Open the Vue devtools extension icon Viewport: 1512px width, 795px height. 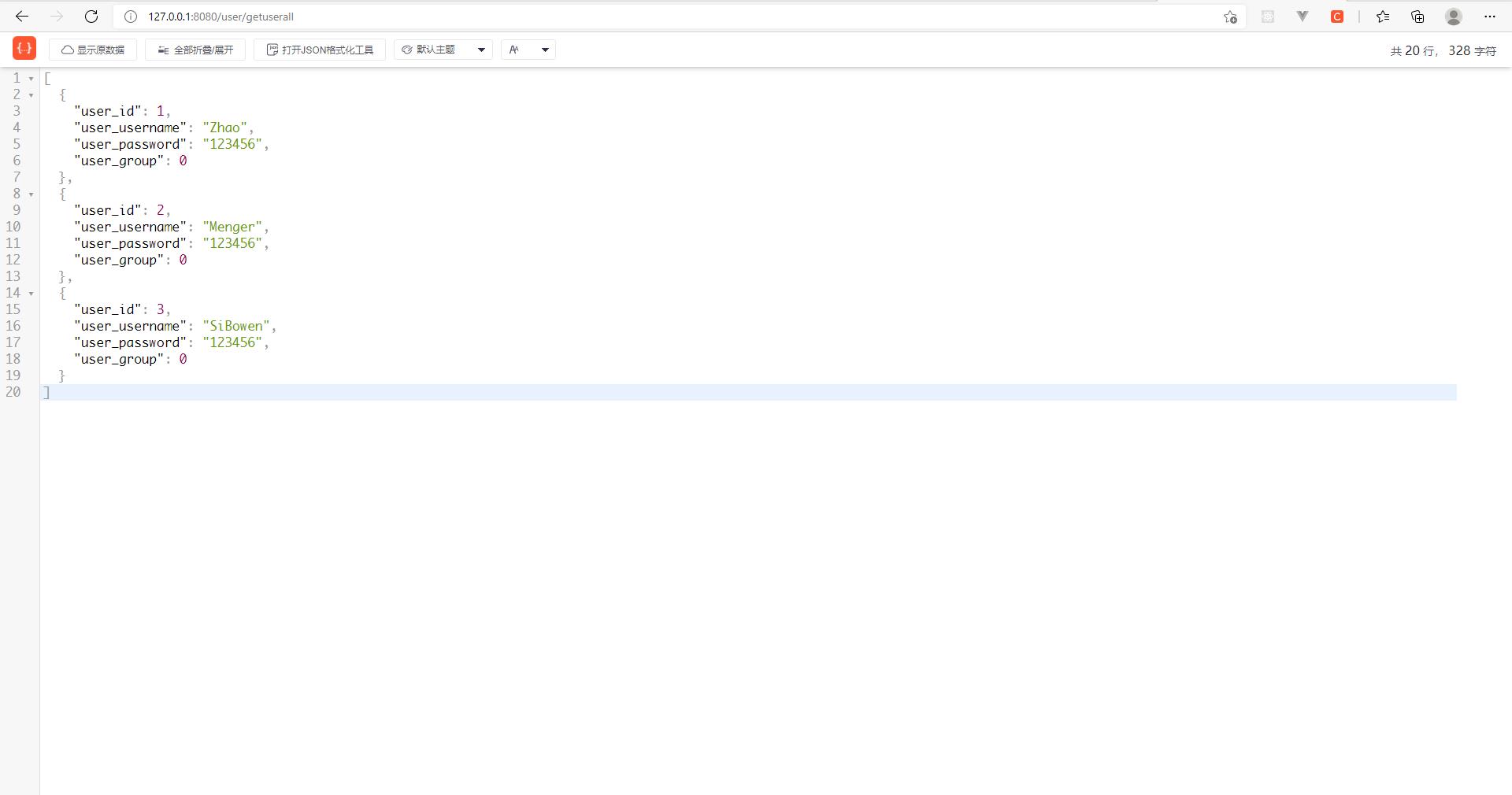point(1303,17)
